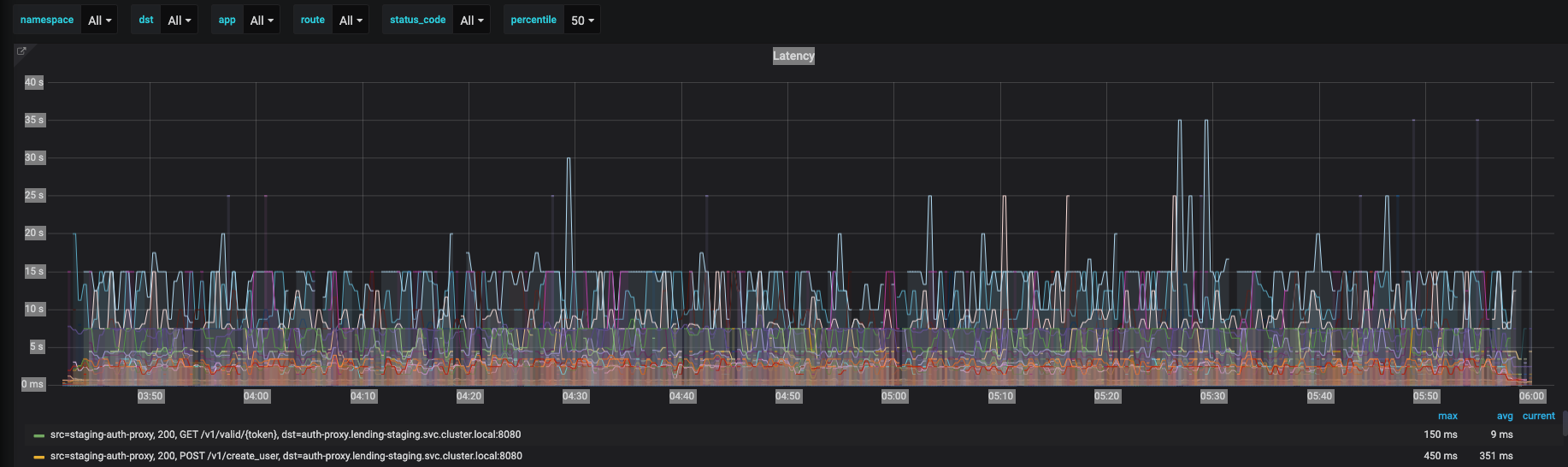Screen dimensions: 1568x467
Task: Sort legend by max column
Action: click(x=1447, y=416)
